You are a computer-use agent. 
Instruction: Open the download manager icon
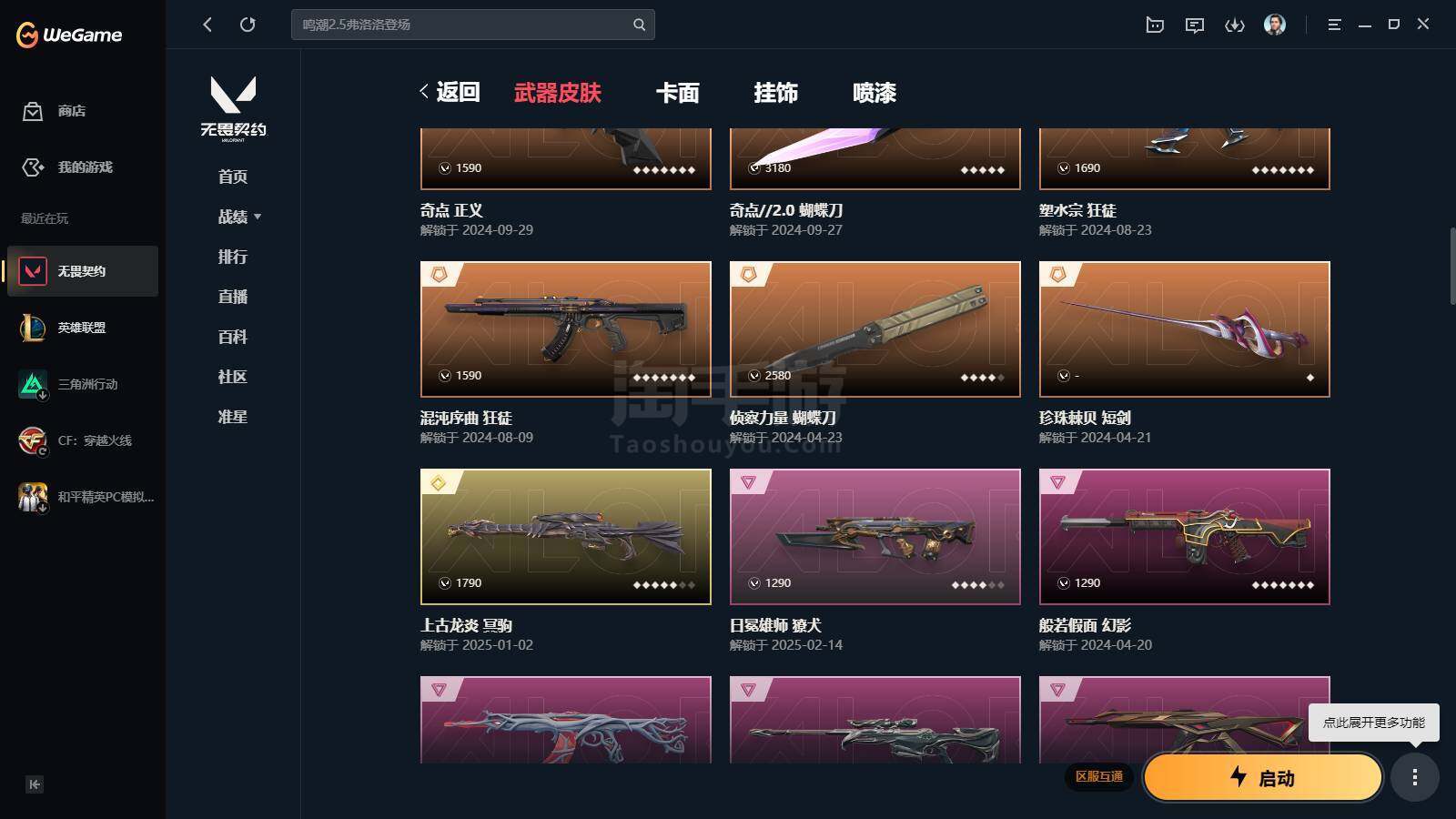(x=1234, y=25)
